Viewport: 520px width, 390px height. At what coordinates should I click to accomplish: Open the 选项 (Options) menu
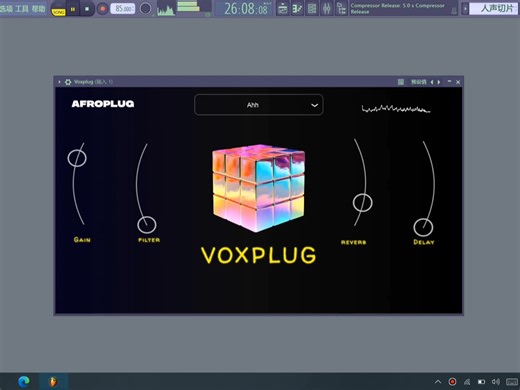click(x=6, y=8)
